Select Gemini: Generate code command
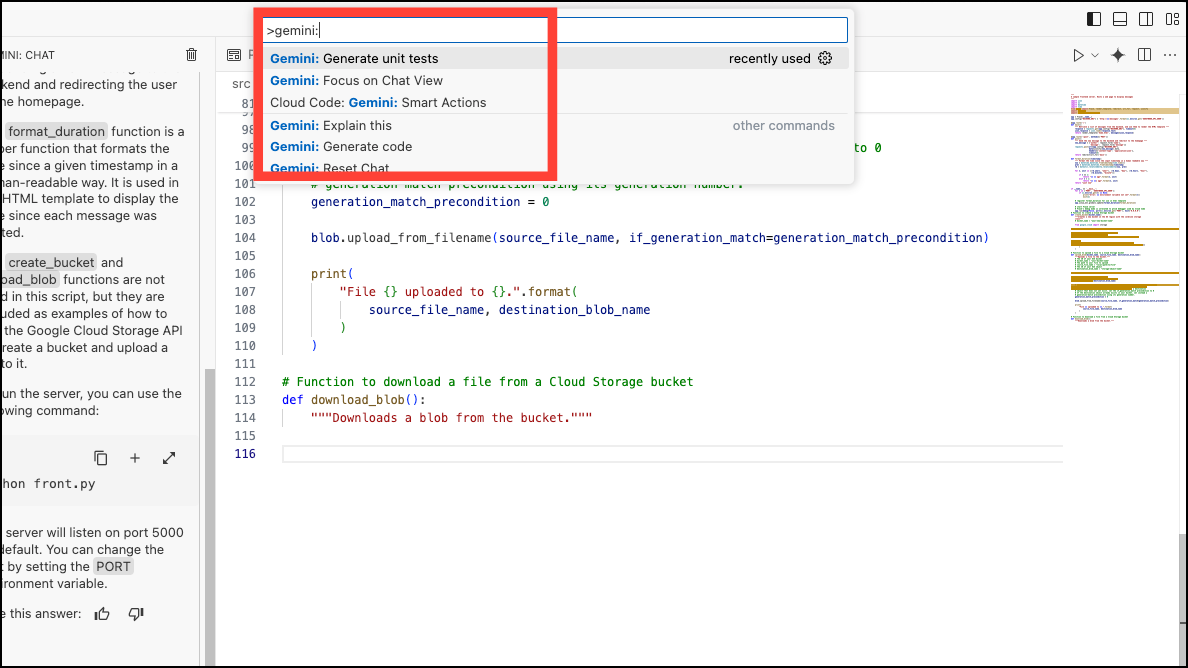The height and width of the screenshot is (668, 1188). pos(555,146)
